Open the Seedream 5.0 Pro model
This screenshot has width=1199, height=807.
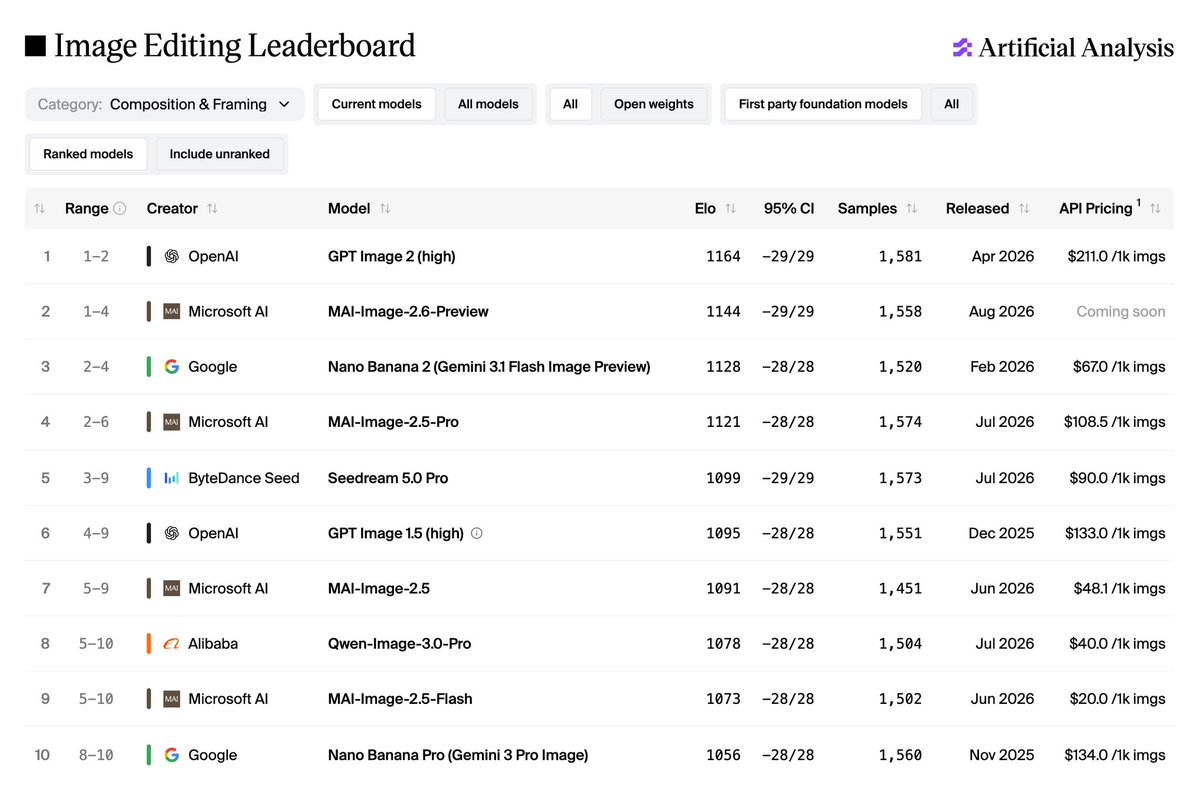coord(388,478)
